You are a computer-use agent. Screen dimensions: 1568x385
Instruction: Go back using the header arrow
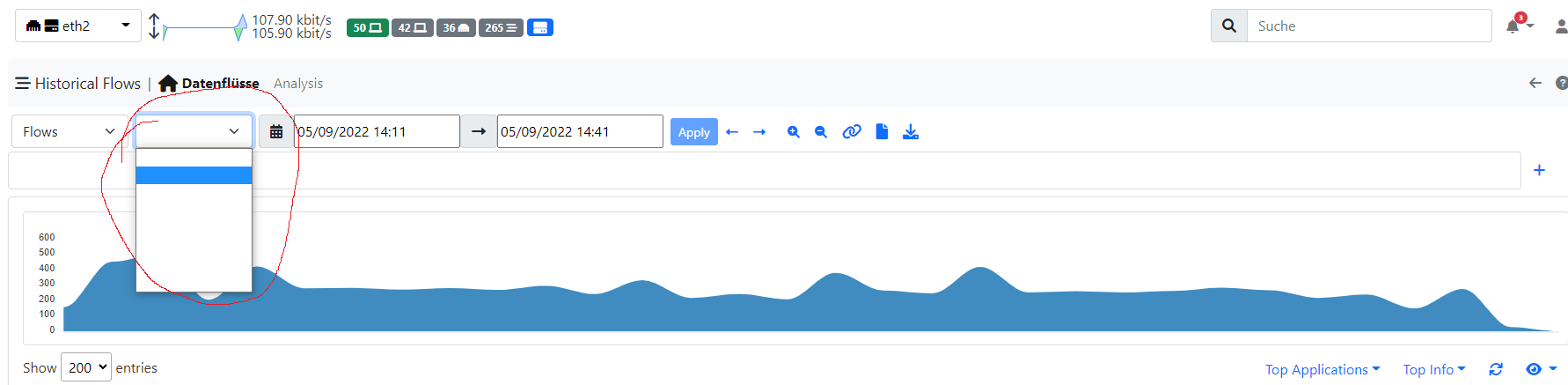point(1535,83)
